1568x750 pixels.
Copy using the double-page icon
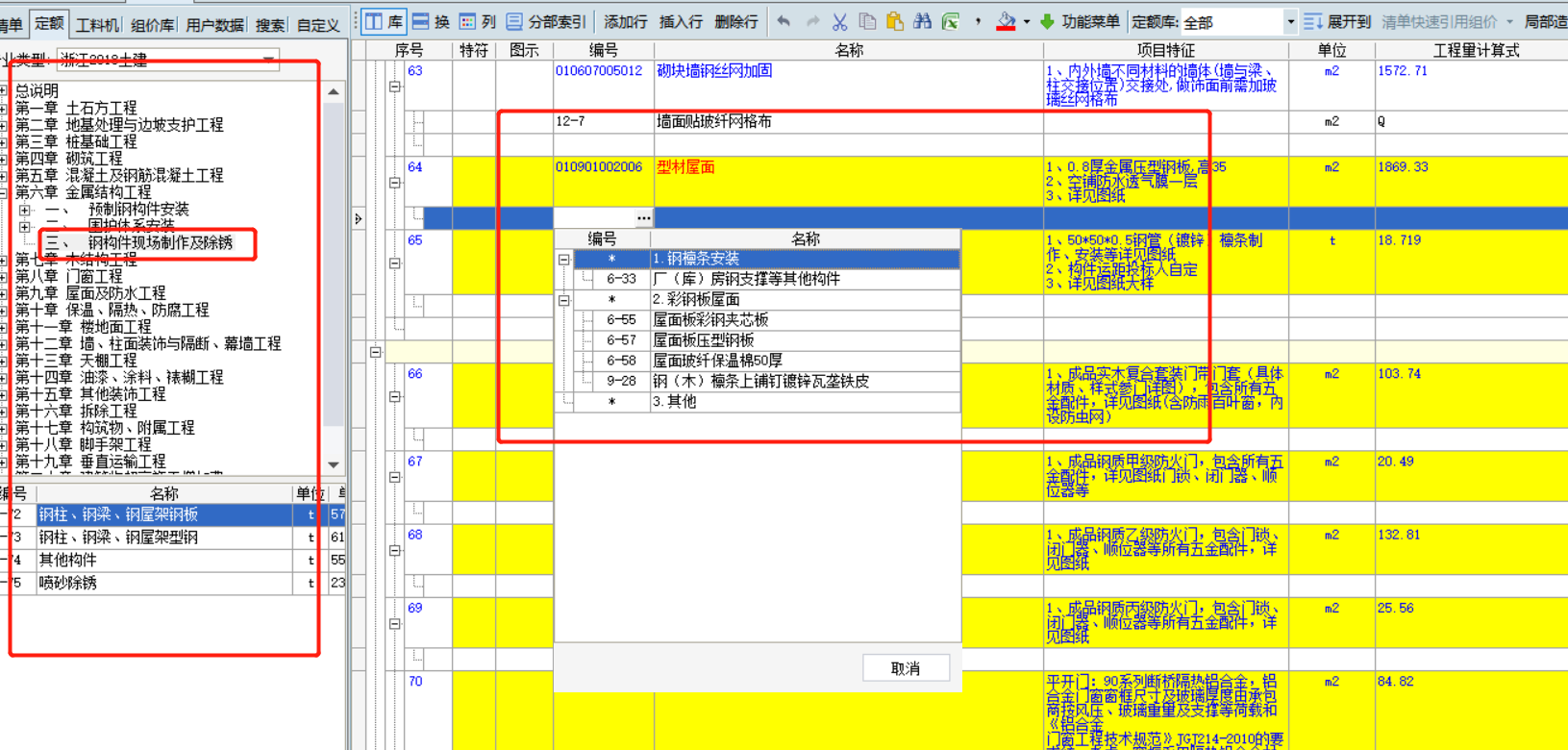pyautogui.click(x=867, y=21)
